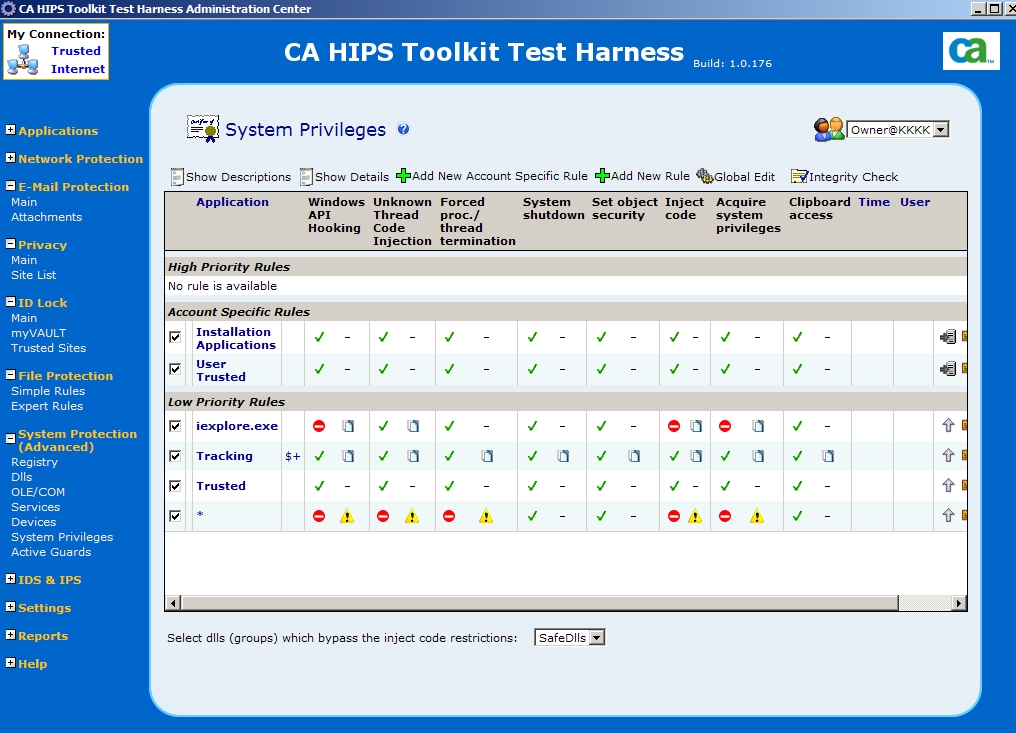1016x733 pixels.
Task: Click green plus of Add New Account Specific Rule
Action: click(x=403, y=176)
